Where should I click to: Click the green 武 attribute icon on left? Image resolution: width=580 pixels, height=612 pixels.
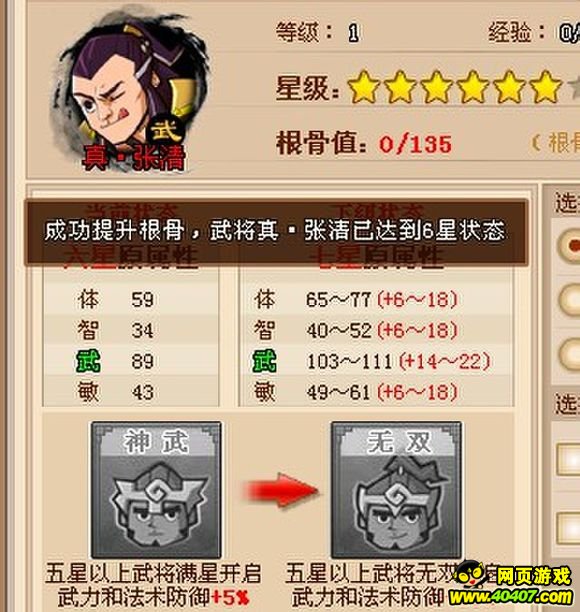coord(88,361)
